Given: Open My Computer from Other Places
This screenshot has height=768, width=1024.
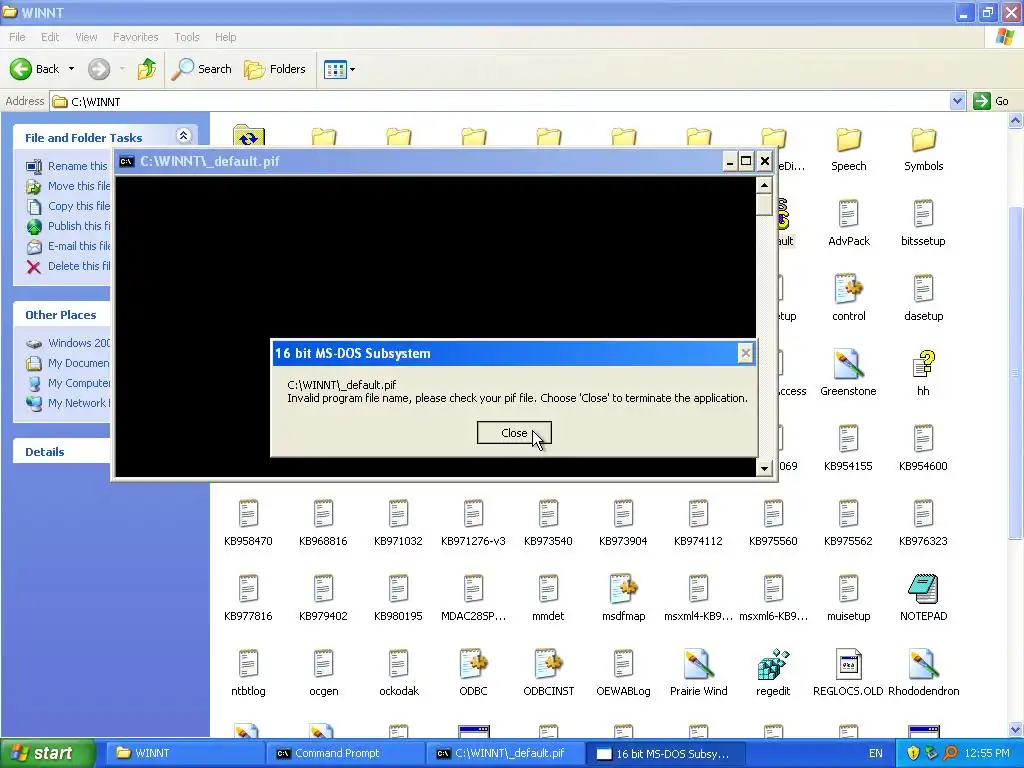Looking at the screenshot, I should tap(68, 383).
